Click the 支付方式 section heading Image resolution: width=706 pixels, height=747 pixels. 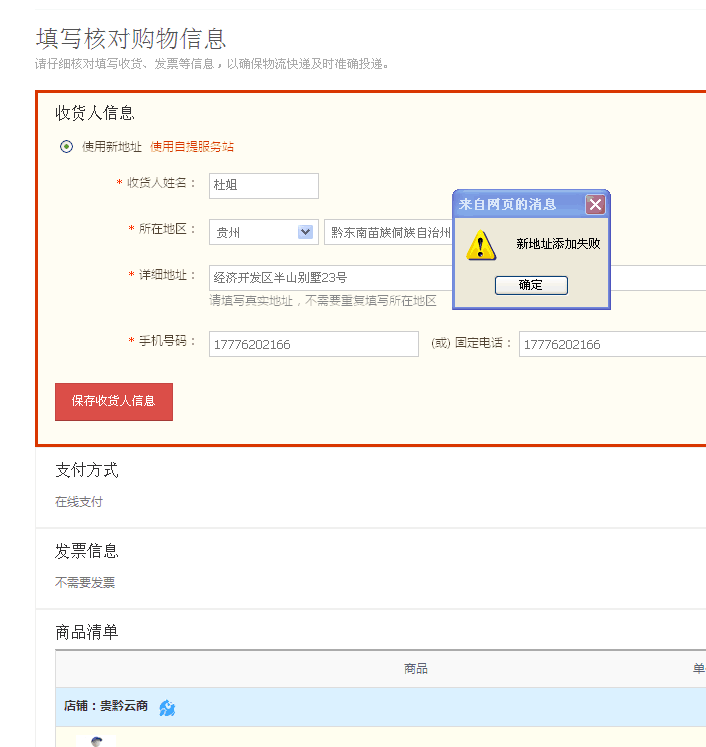(x=87, y=470)
